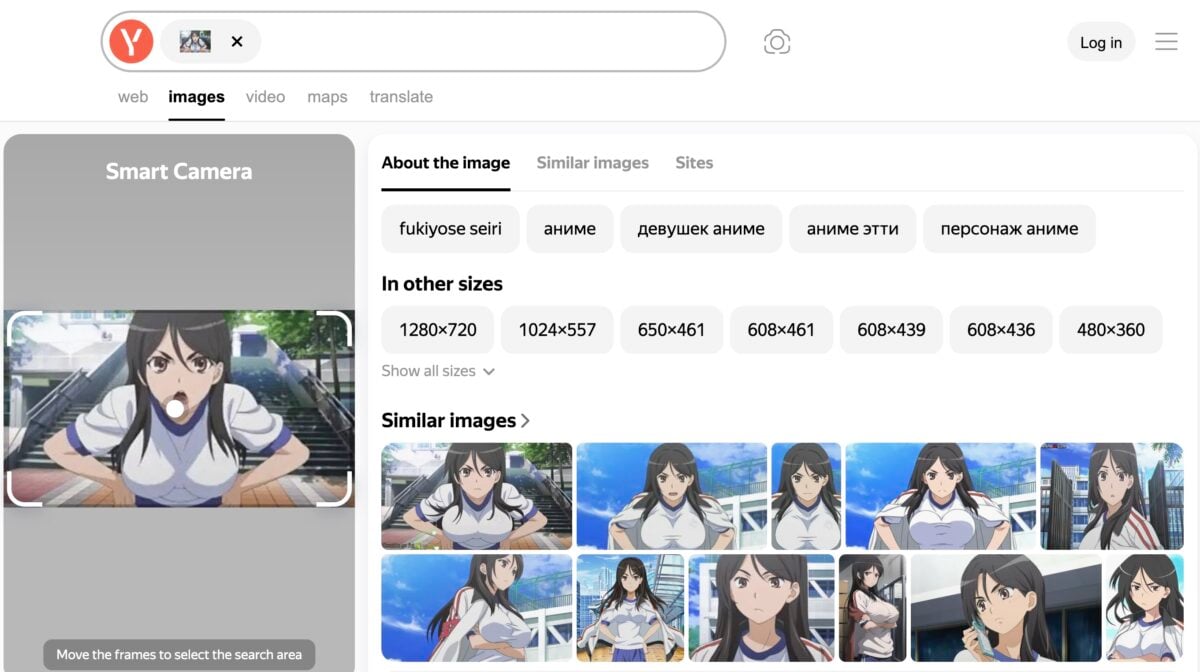
Task: Click the "аниме" suggestion tag
Action: click(569, 228)
